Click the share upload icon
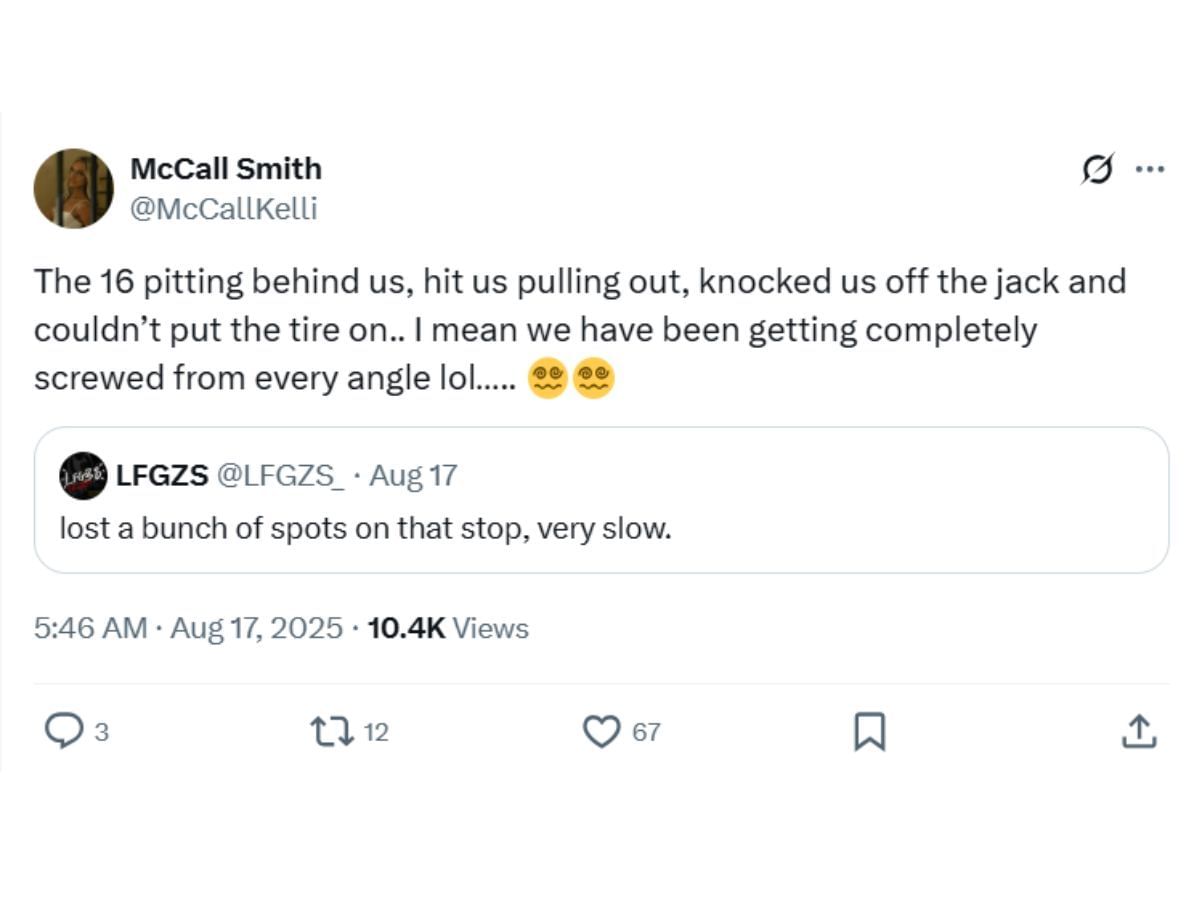This screenshot has height=900, width=1200. coord(1138,731)
